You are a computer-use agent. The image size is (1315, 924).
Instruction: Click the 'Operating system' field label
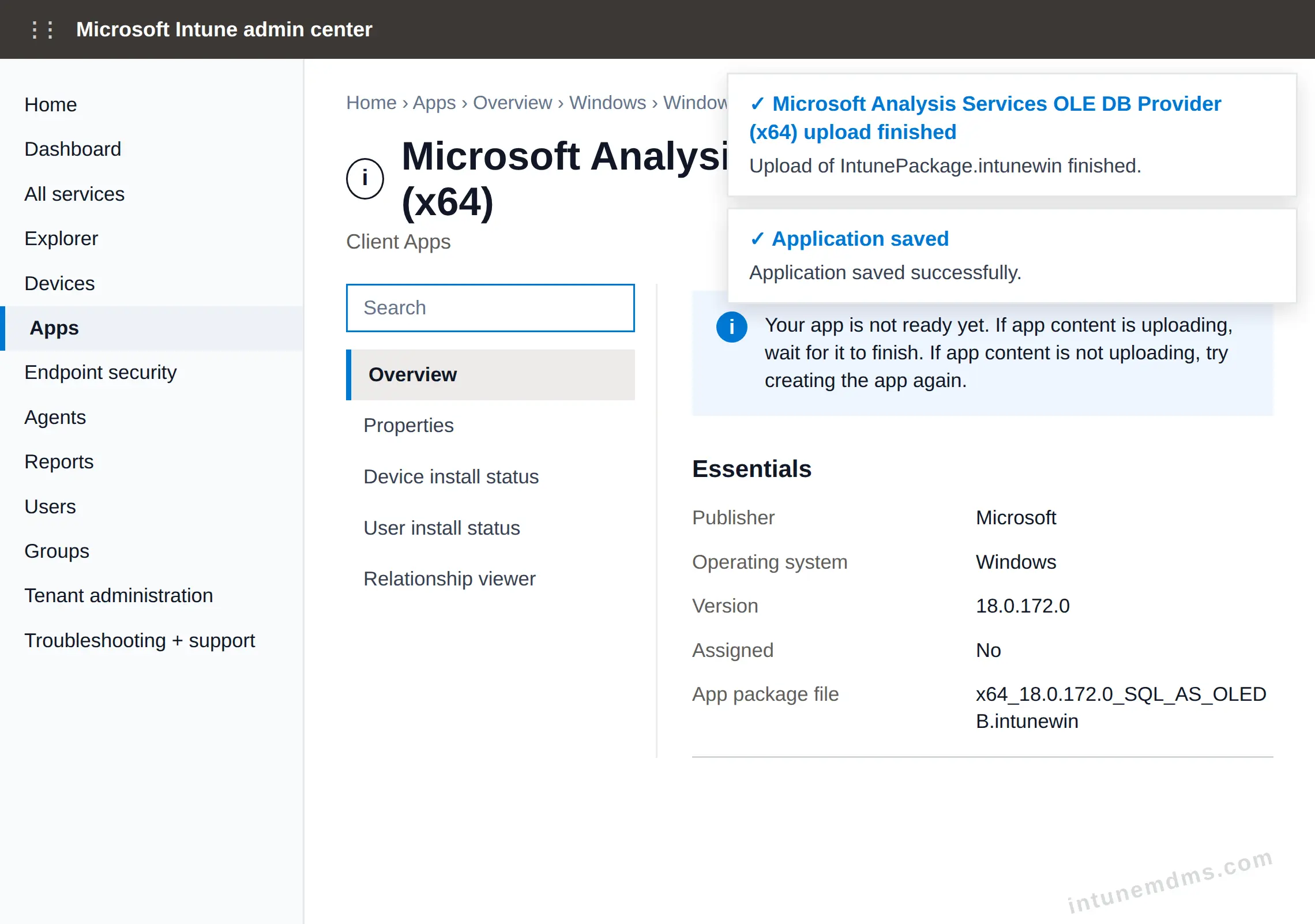coord(770,562)
